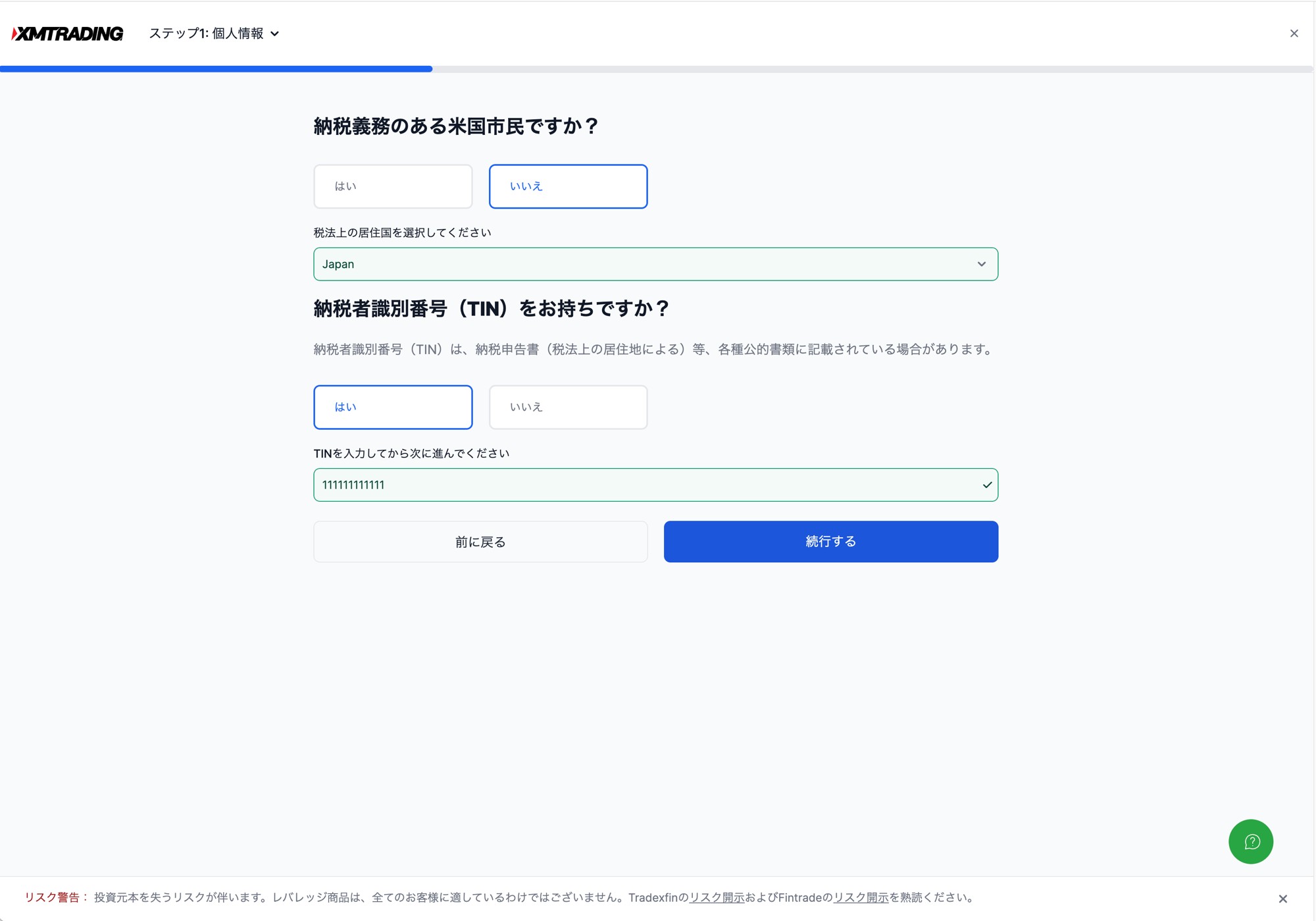Dismiss the risk warning banner
The width and height of the screenshot is (1316, 921).
coord(1282,899)
